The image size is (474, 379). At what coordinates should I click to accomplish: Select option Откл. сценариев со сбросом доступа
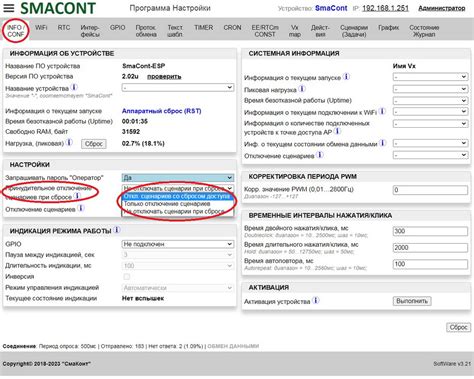click(x=178, y=196)
